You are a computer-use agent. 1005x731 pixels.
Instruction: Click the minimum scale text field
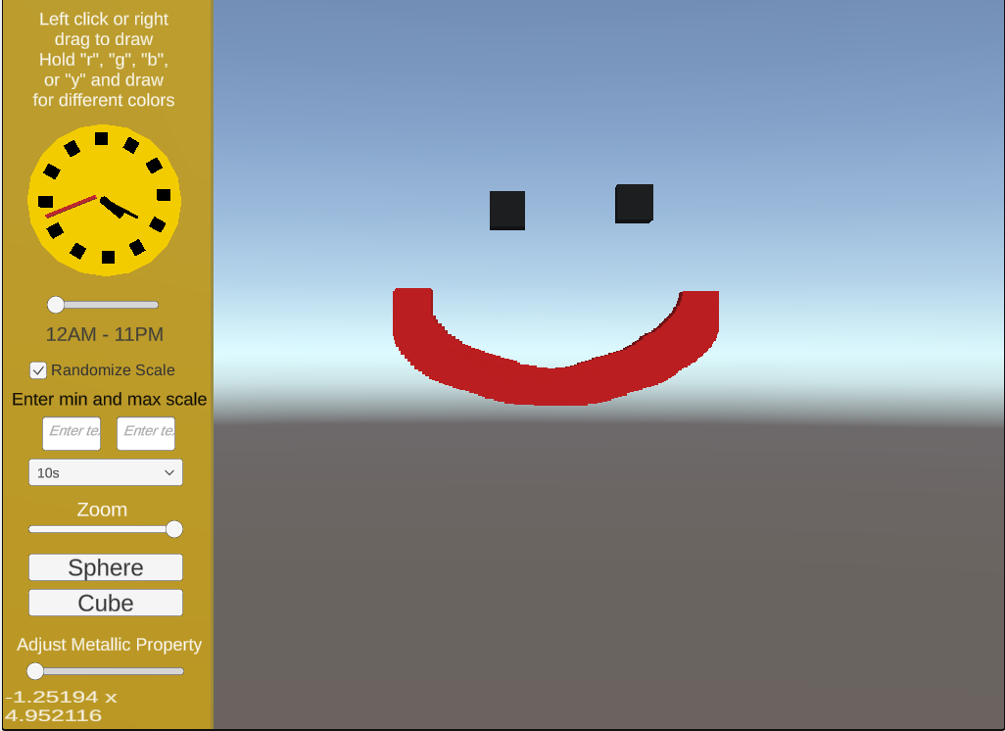tap(71, 433)
